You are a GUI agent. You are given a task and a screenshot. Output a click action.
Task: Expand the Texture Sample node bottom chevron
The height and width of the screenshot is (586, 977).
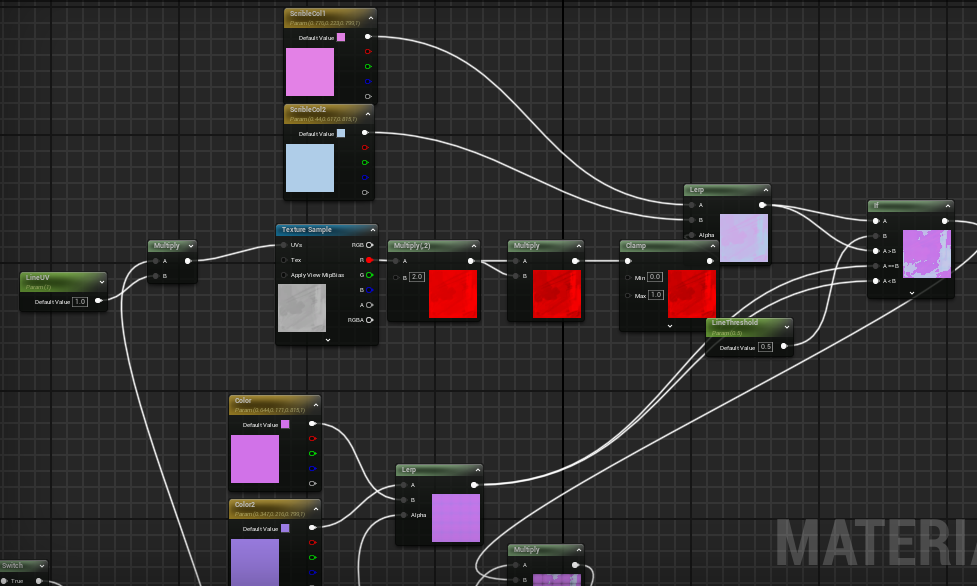328,340
